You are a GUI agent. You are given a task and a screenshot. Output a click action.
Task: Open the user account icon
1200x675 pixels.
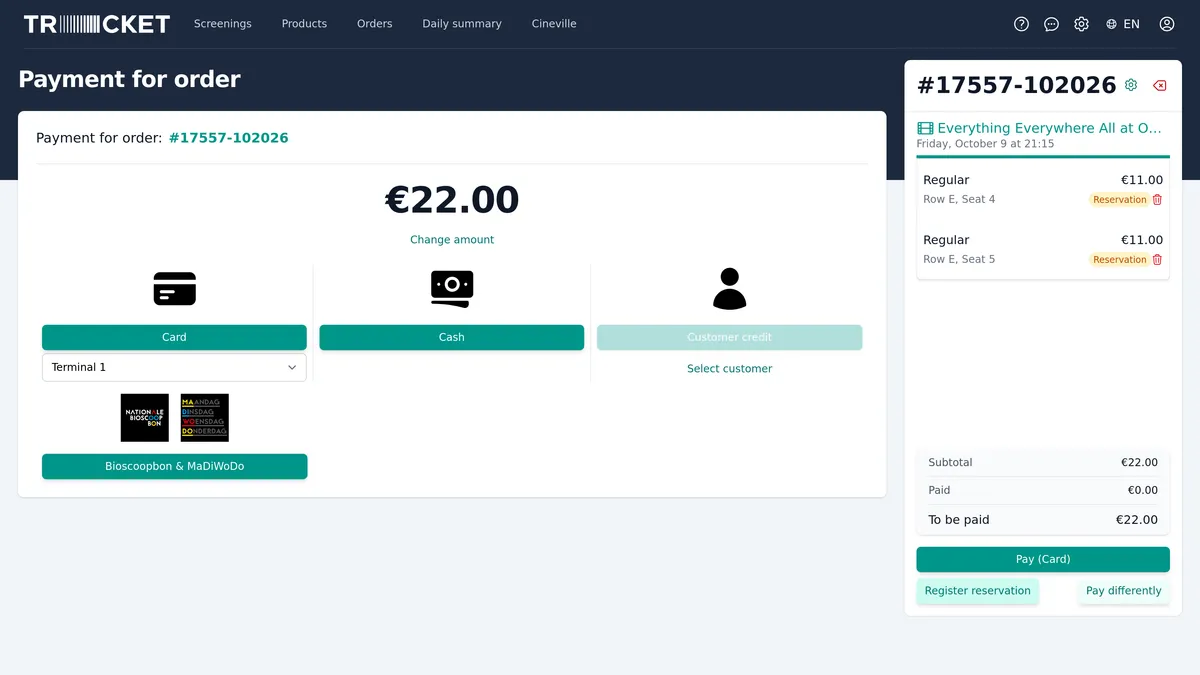point(1166,24)
